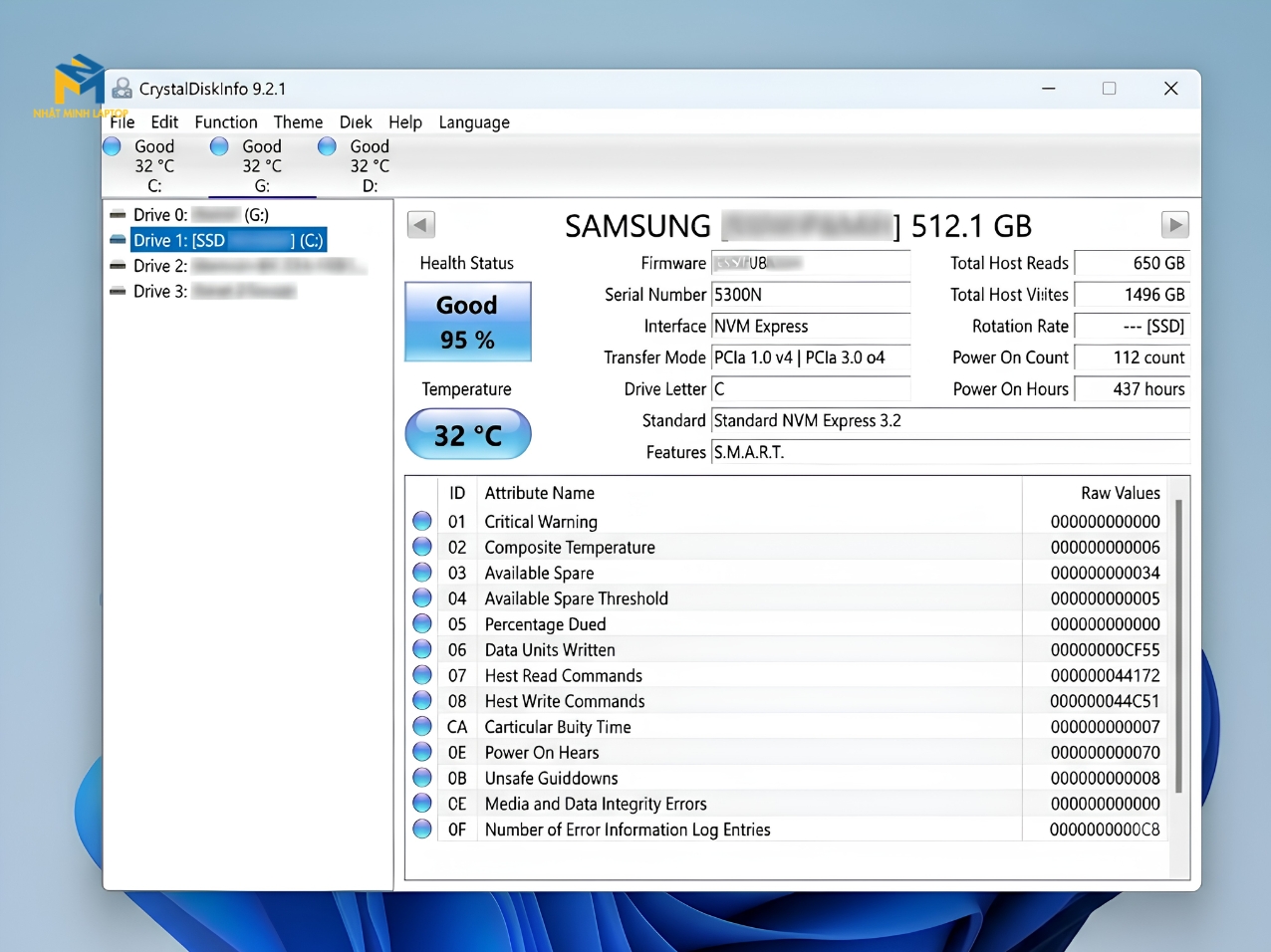
Task: Click the Drive Letter field showing C
Action: tap(811, 389)
